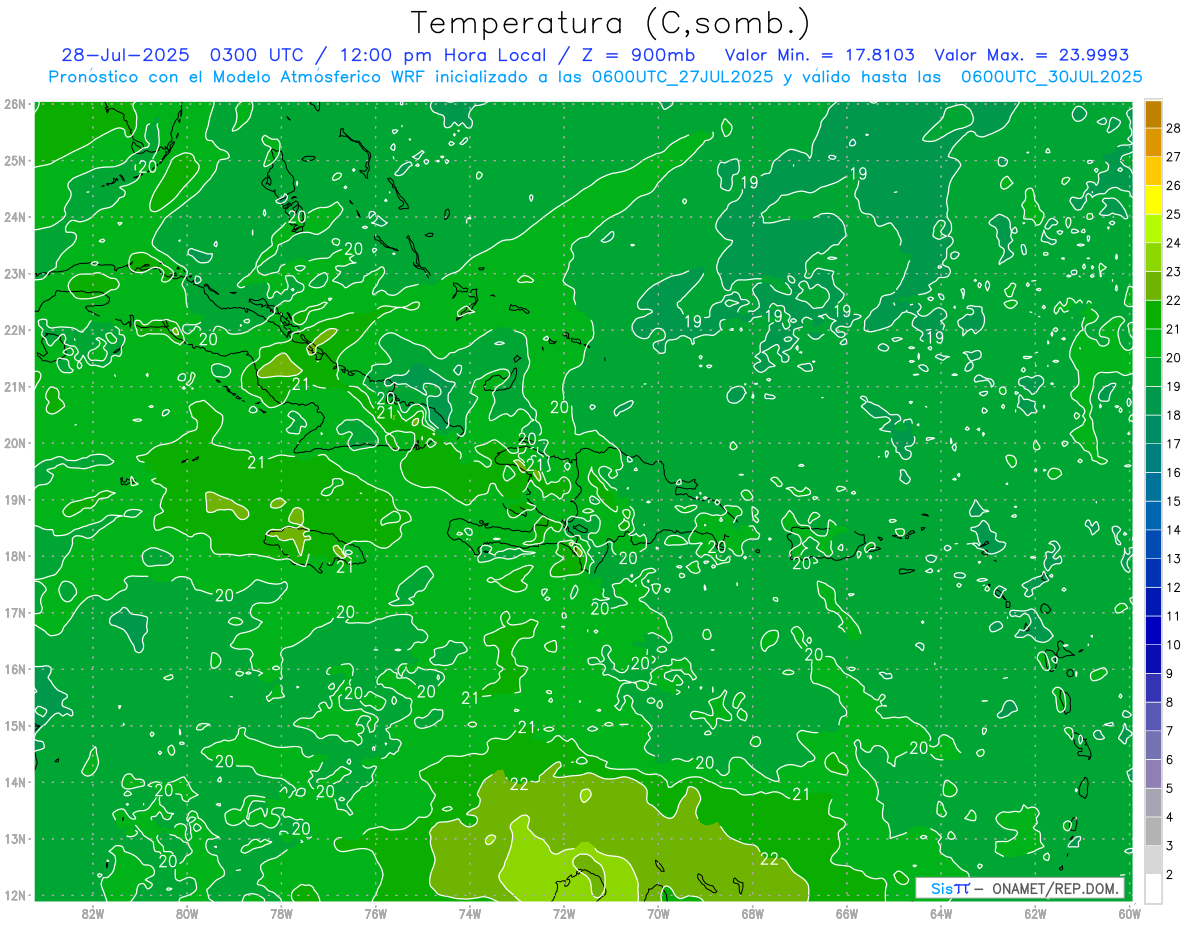Click the '74W' longitude label
This screenshot has width=1200, height=927.
470,913
